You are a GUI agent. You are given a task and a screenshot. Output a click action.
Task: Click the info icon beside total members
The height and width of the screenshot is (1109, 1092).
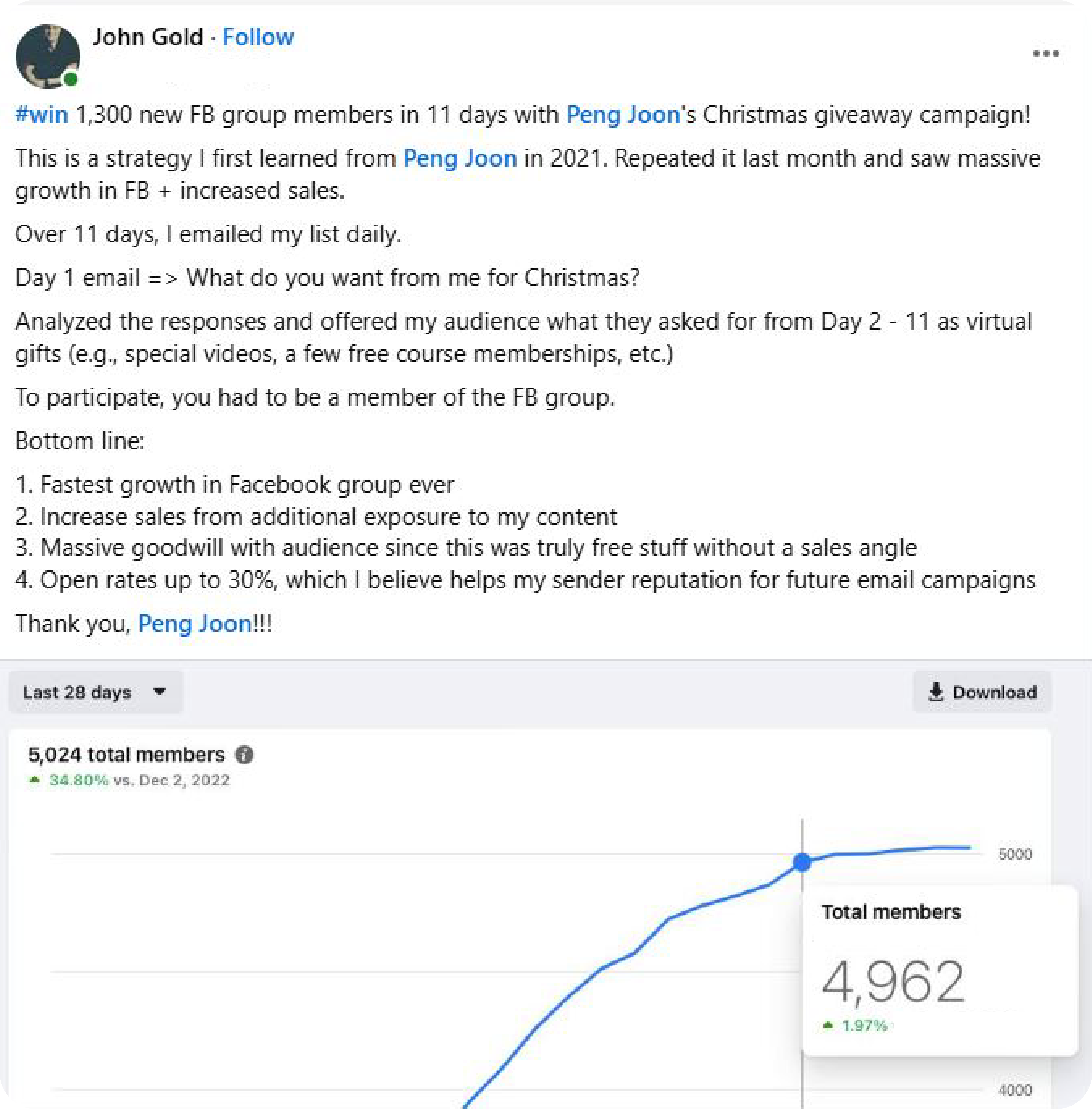(244, 754)
